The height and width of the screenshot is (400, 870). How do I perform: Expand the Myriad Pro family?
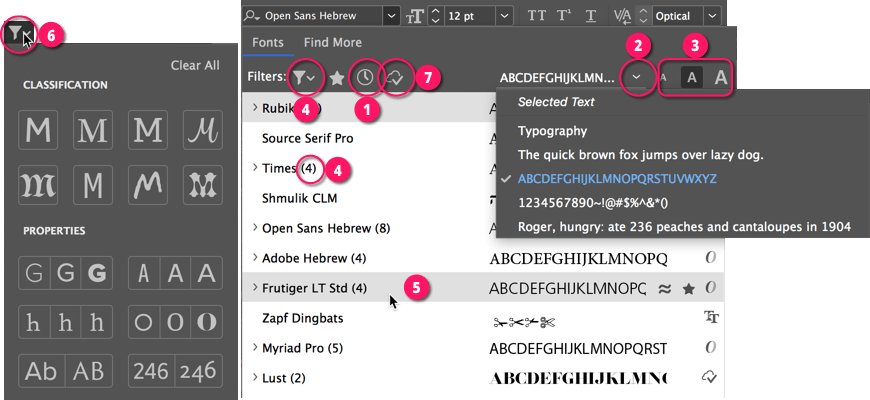click(255, 348)
